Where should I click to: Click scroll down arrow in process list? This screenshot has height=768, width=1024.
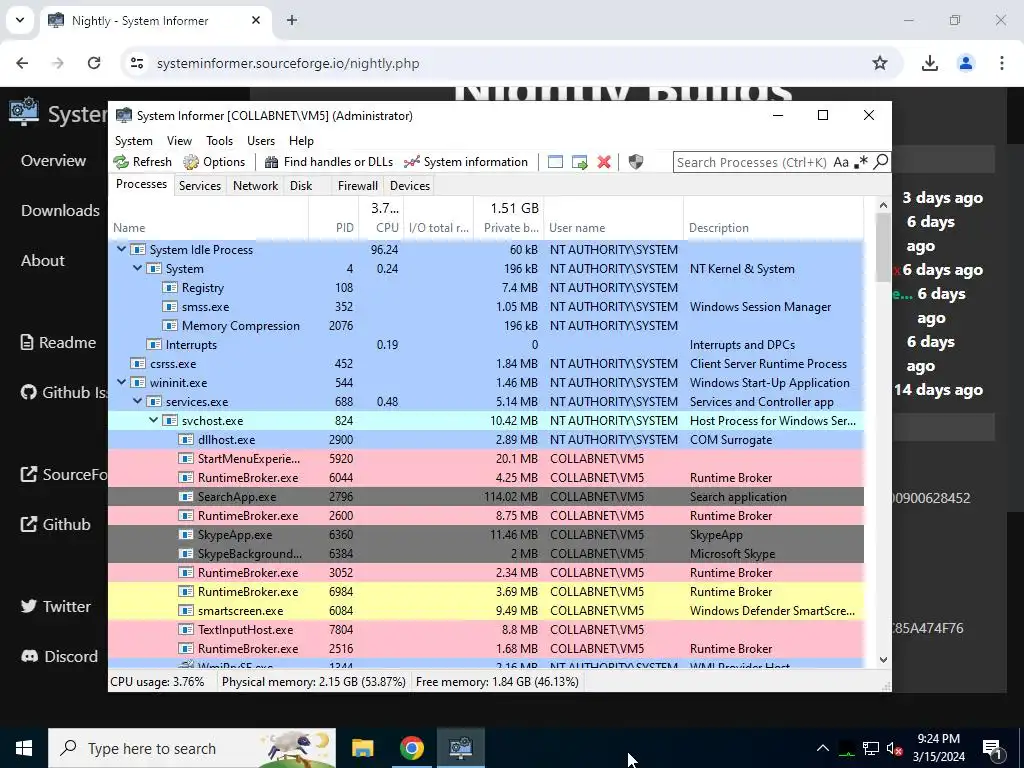pos(883,660)
